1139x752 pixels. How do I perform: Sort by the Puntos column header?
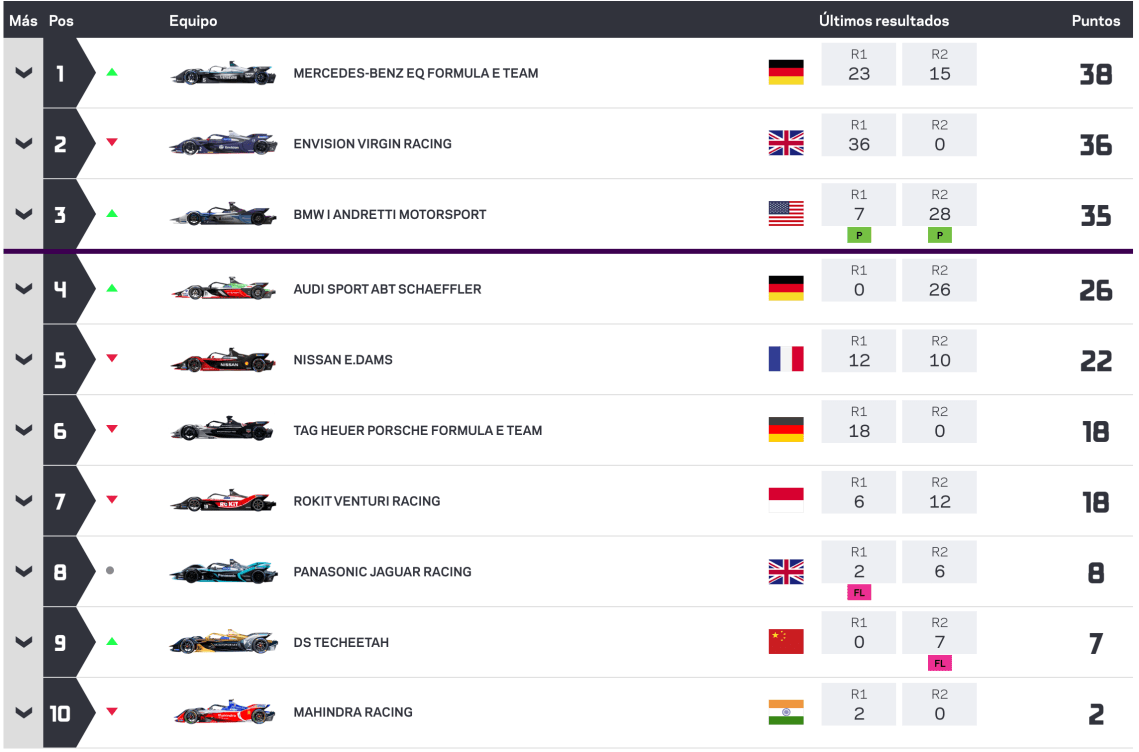coord(1095,20)
